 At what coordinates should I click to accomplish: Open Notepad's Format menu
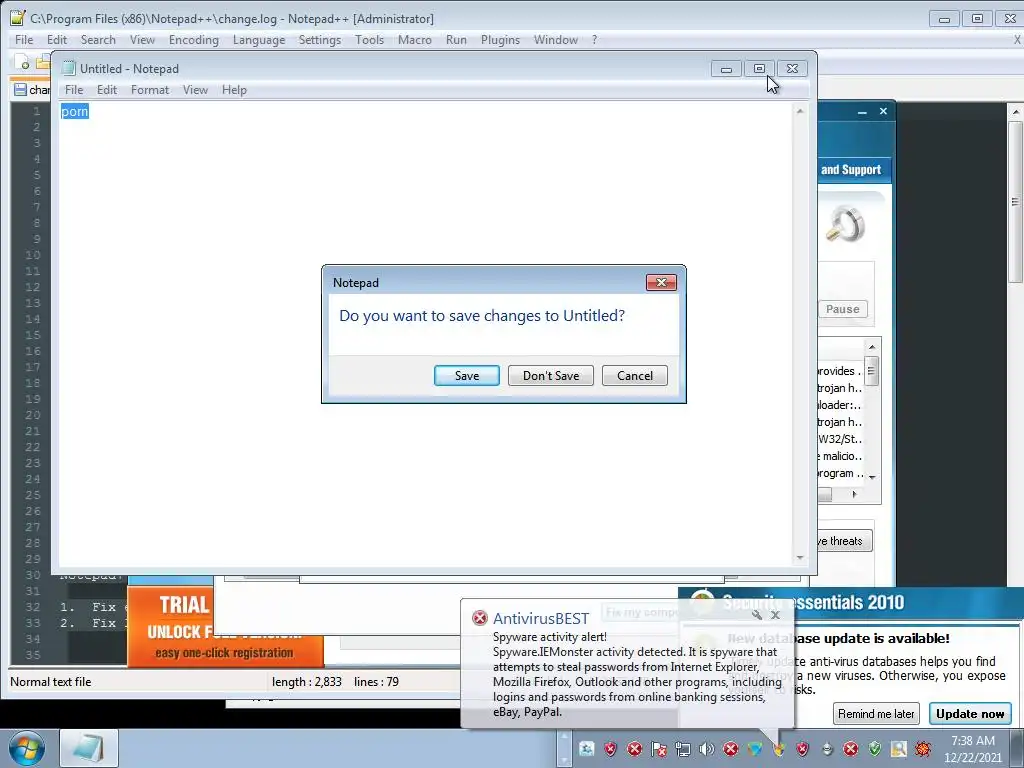click(150, 89)
